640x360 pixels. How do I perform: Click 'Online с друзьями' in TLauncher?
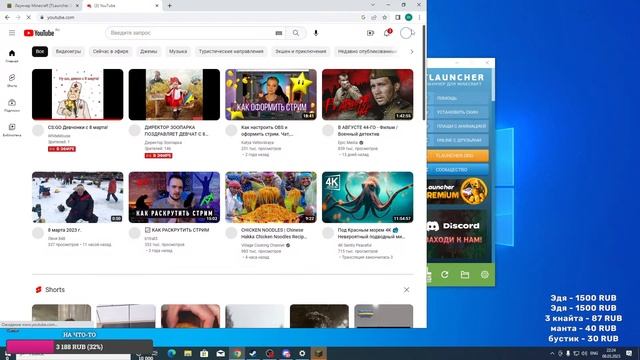click(458, 140)
